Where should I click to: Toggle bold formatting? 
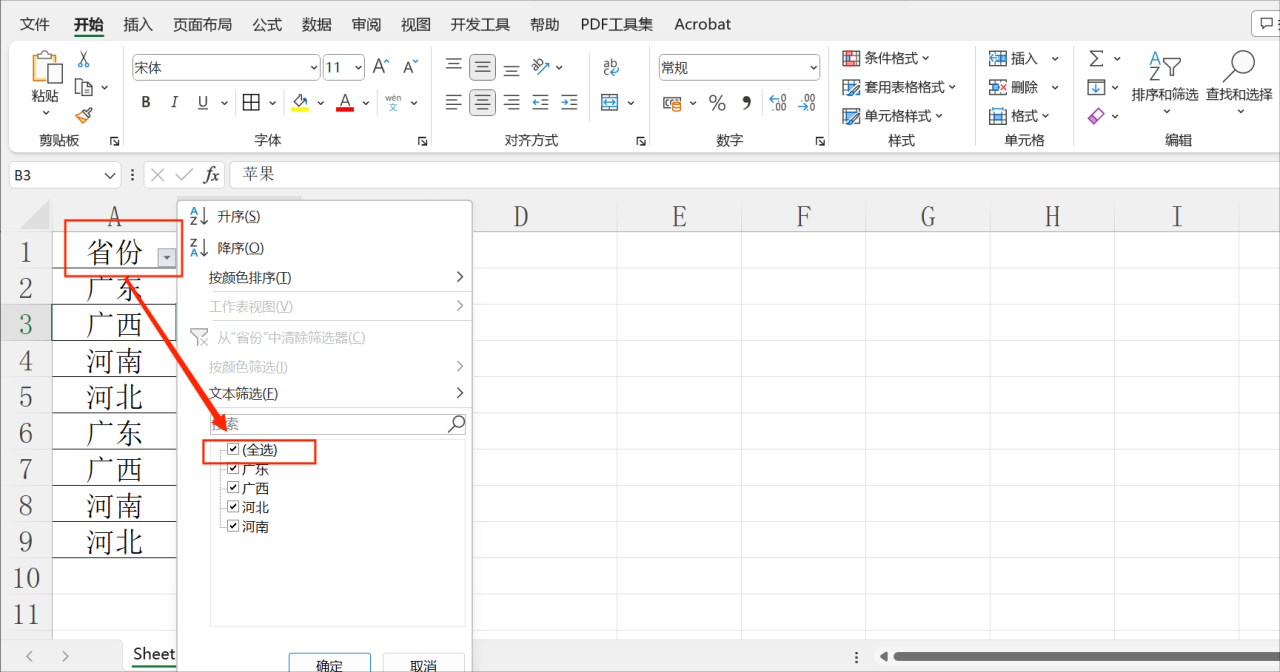click(146, 102)
